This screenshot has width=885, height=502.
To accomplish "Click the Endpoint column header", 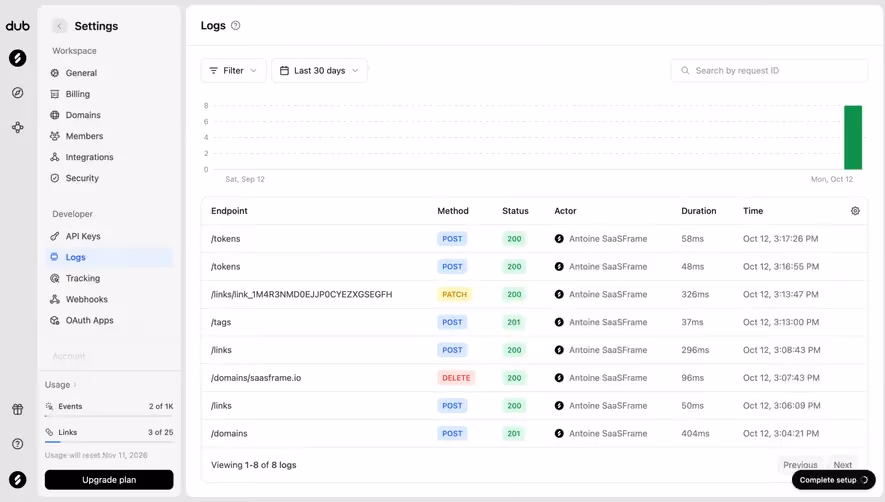I will pyautogui.click(x=229, y=211).
